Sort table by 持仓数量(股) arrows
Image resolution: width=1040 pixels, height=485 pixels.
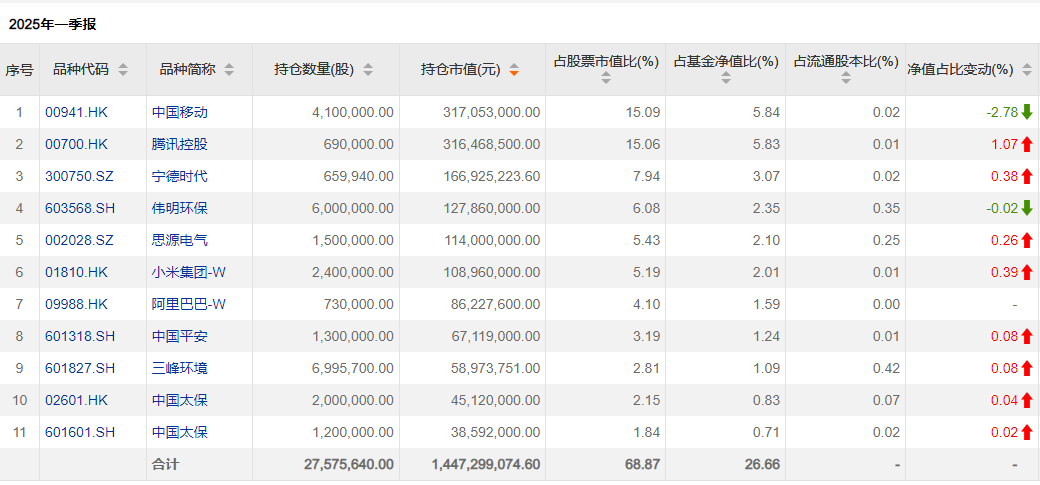point(368,70)
